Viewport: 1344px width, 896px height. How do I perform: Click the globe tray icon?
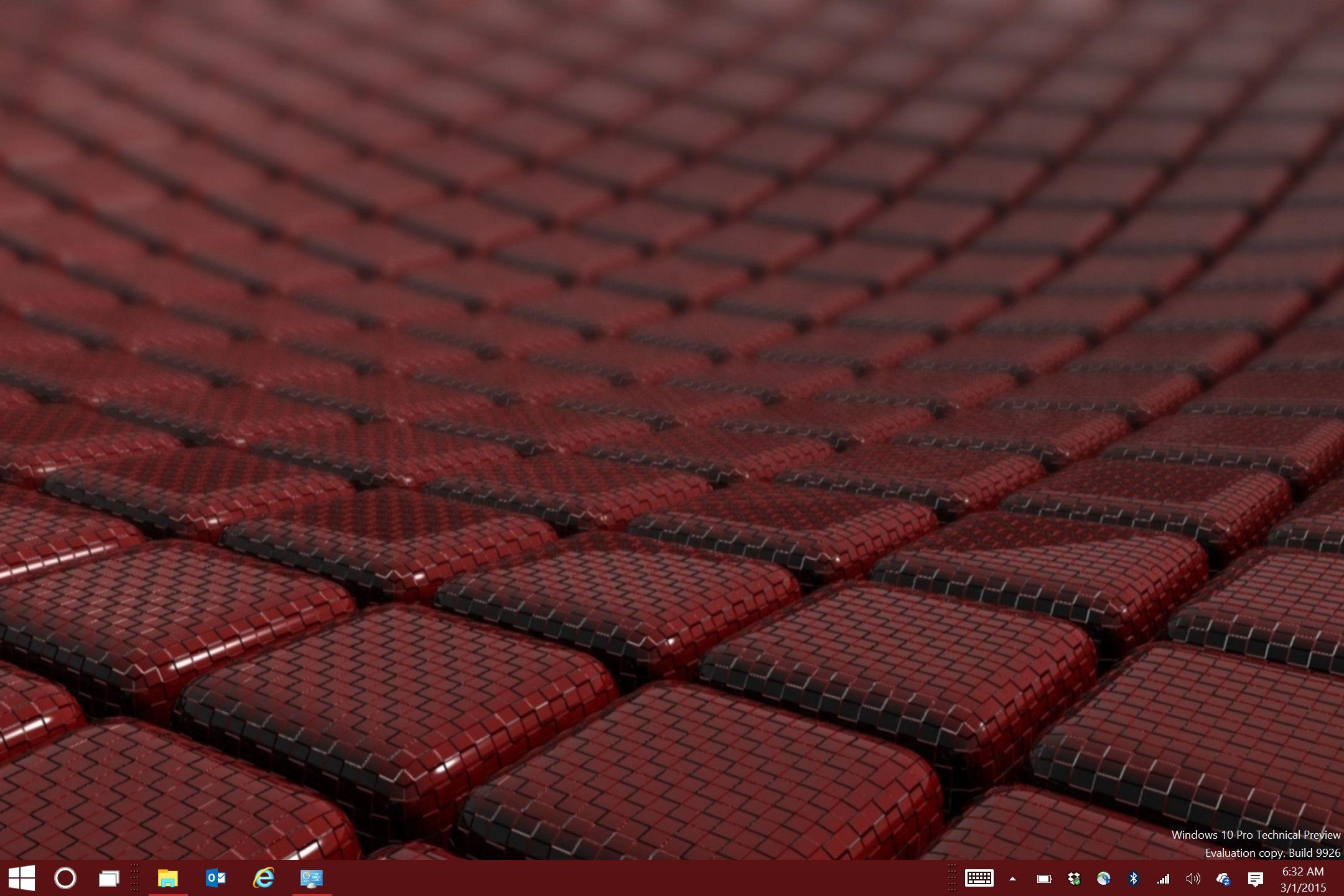(x=1104, y=879)
